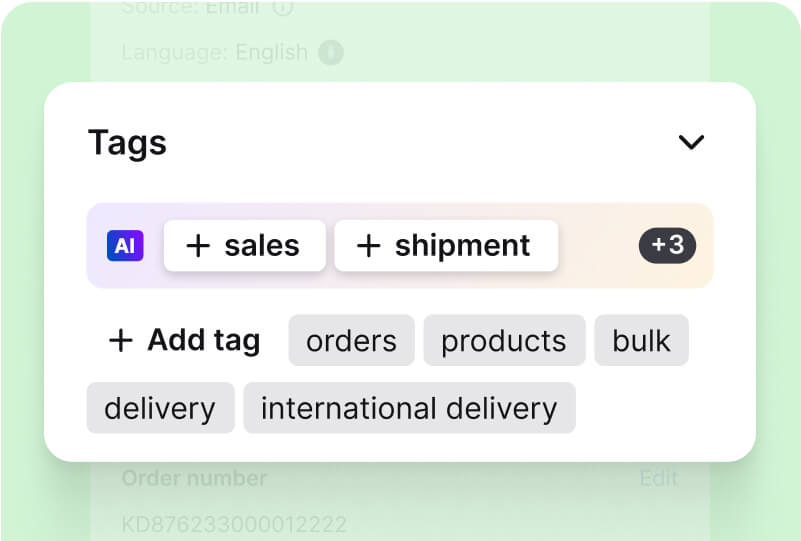Viewport: 801px width, 541px height.
Task: Click the info icon beside Language English
Action: 331,52
